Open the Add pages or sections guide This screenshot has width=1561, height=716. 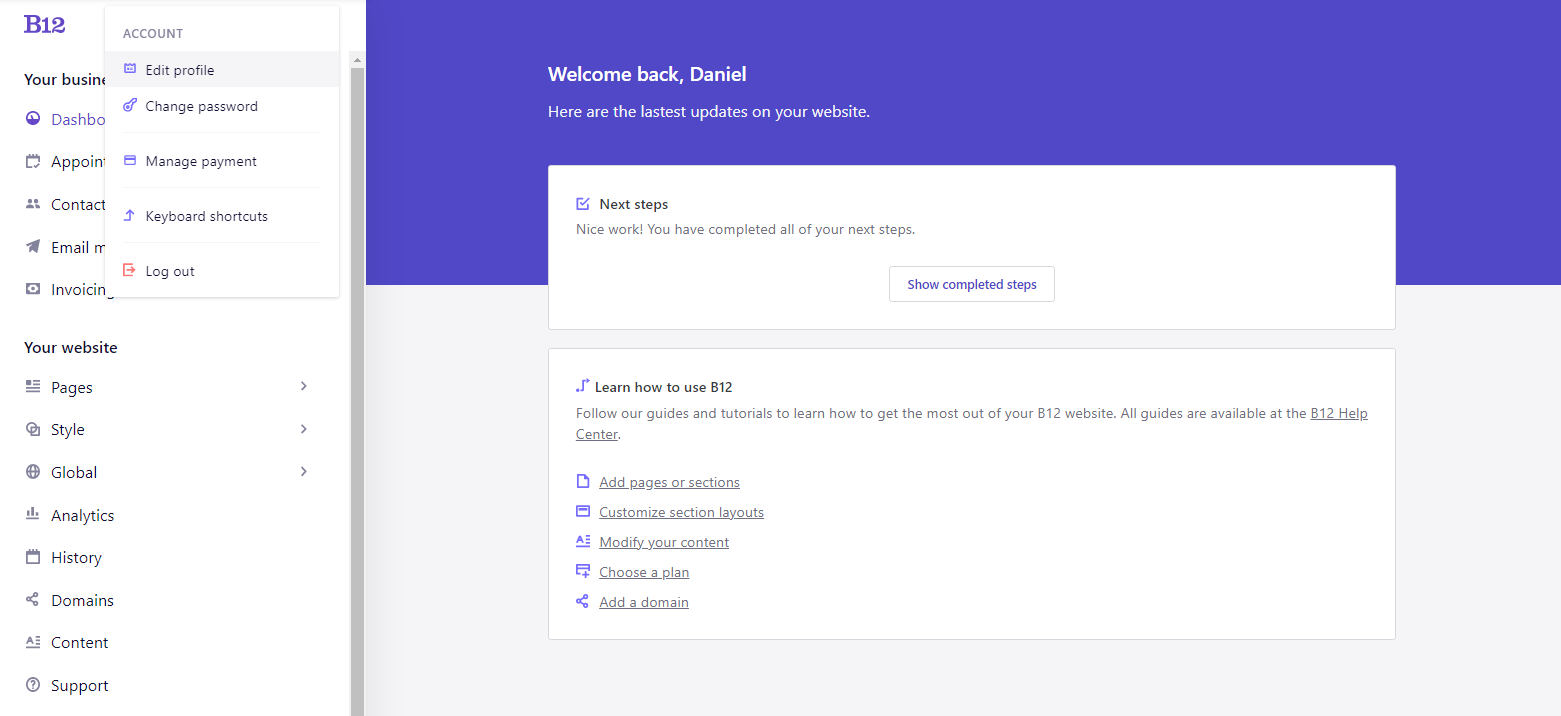tap(669, 482)
